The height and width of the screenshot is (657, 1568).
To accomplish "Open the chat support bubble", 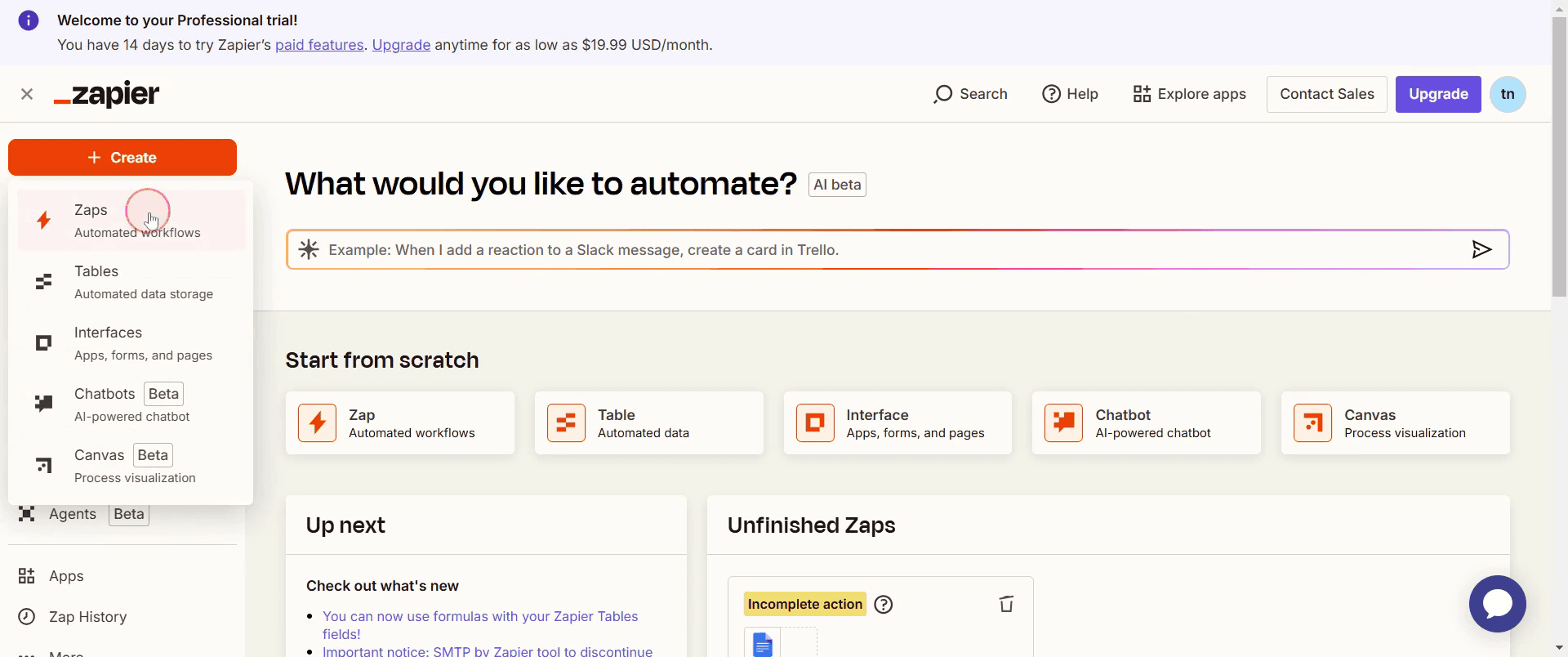I will click(x=1498, y=604).
